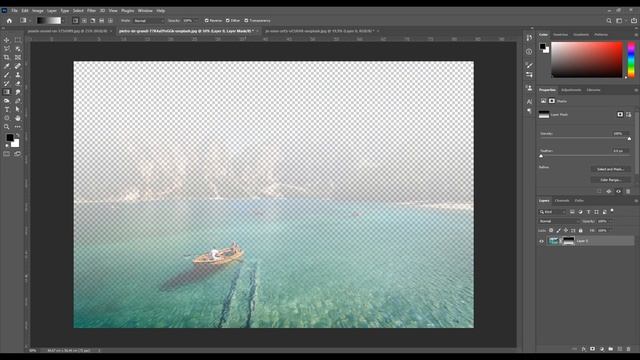Toggle mask visibility eye in Properties
The image size is (640, 360).
[618, 191]
